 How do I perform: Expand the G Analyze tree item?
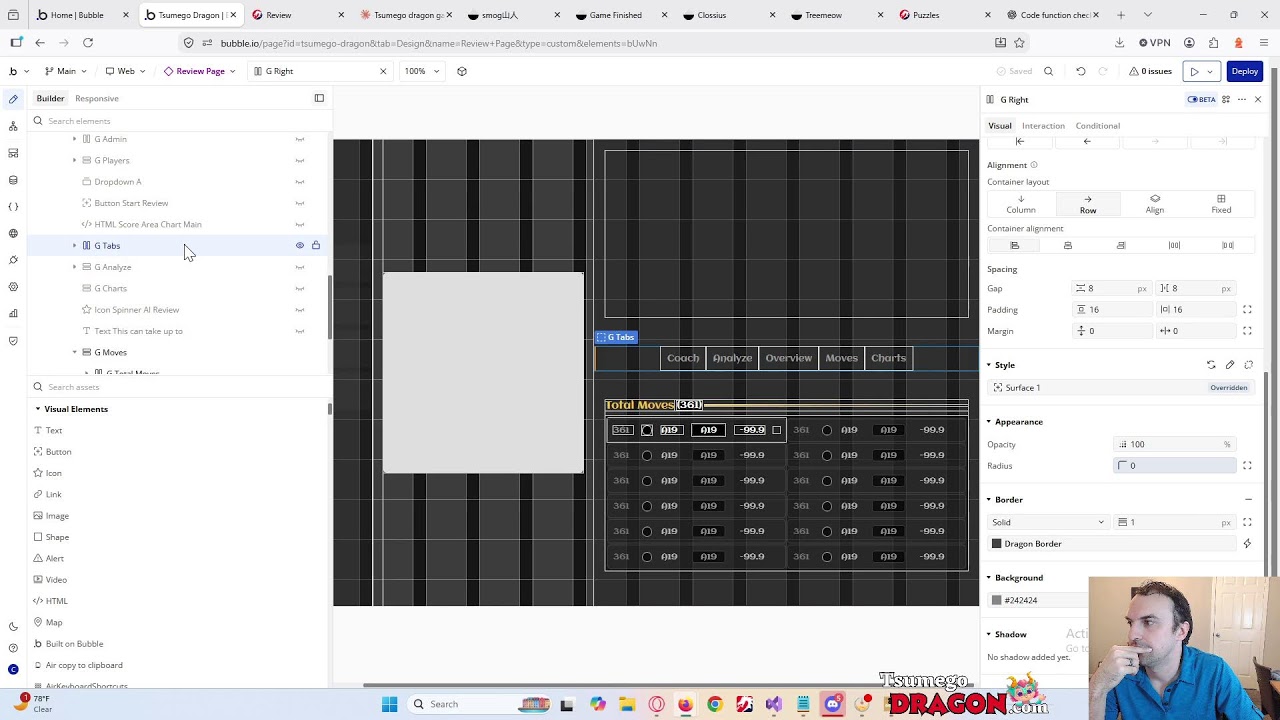pos(74,267)
